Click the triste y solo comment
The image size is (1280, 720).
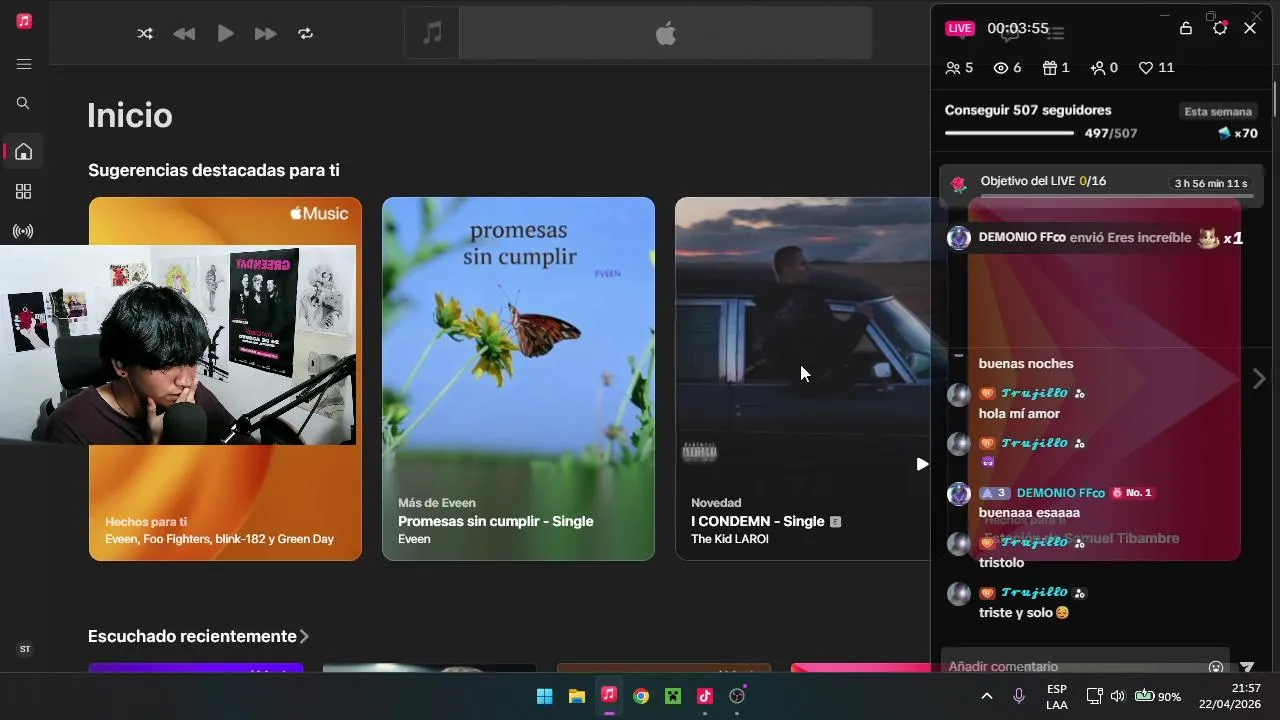coord(1024,613)
